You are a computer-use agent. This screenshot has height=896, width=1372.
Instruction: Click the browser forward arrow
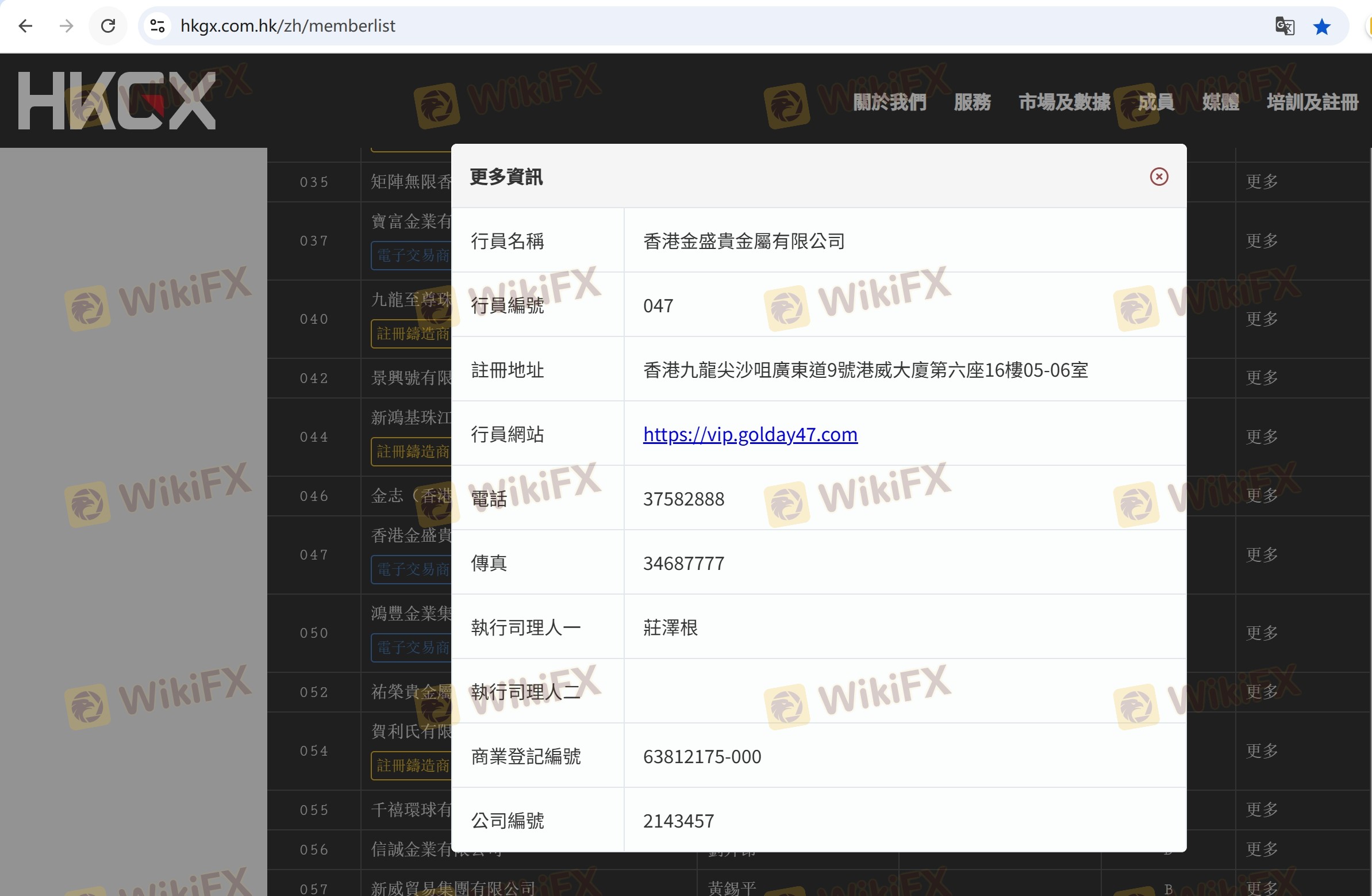[x=66, y=26]
